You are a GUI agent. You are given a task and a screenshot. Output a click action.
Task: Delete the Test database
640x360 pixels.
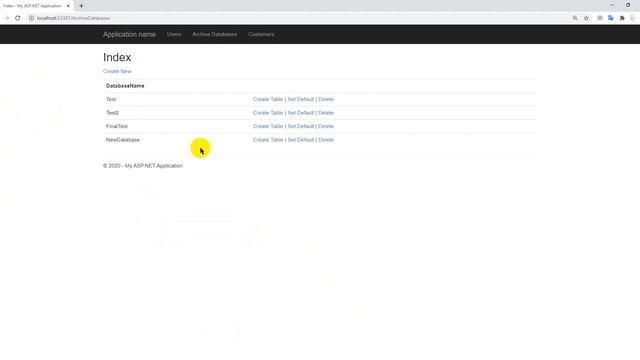tap(326, 99)
